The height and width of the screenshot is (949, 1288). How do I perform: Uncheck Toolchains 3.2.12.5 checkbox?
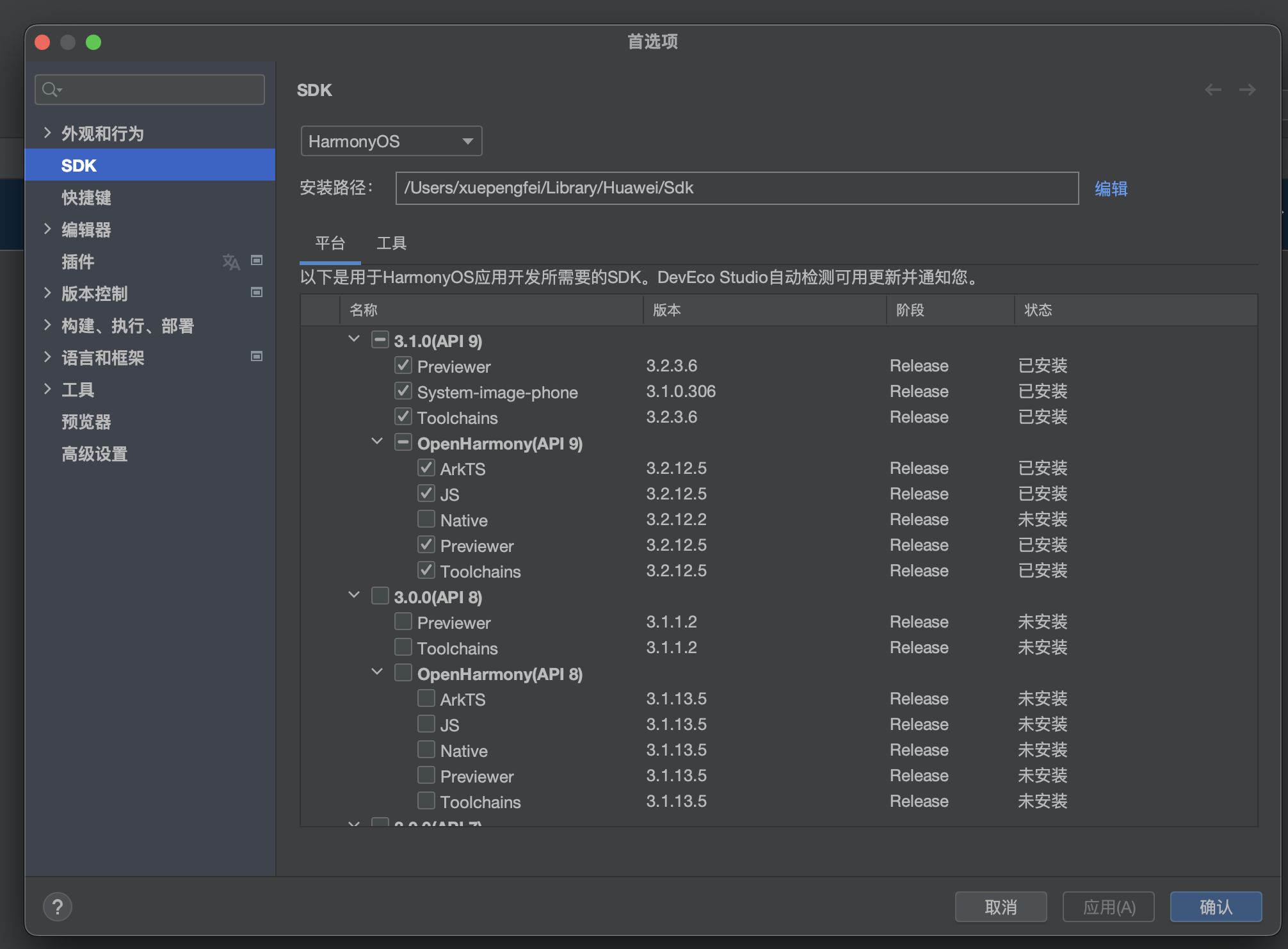pos(426,570)
